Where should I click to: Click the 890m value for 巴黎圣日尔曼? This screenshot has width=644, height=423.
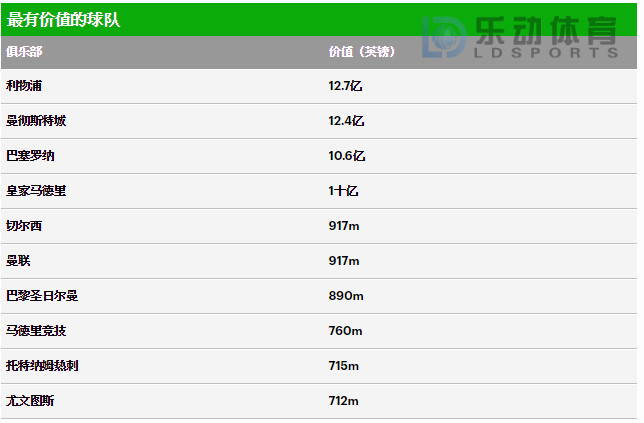pyautogui.click(x=346, y=296)
